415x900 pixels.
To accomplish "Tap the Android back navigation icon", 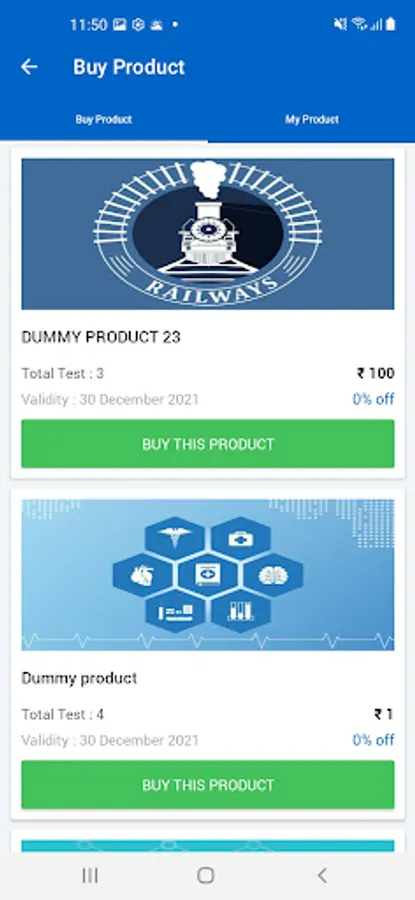I will tap(322, 875).
